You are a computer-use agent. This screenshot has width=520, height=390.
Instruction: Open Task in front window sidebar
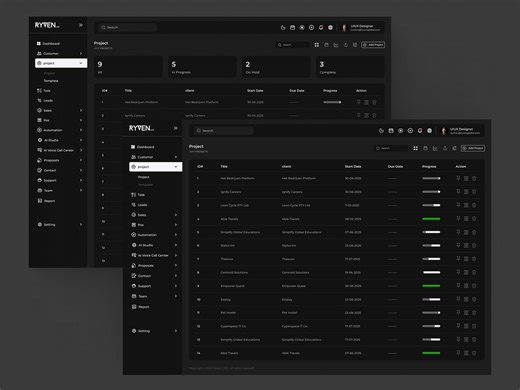(138, 195)
